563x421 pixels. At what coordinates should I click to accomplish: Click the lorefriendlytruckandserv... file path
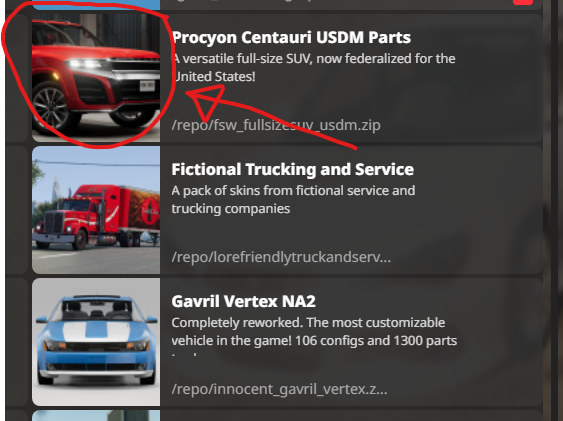pos(281,257)
